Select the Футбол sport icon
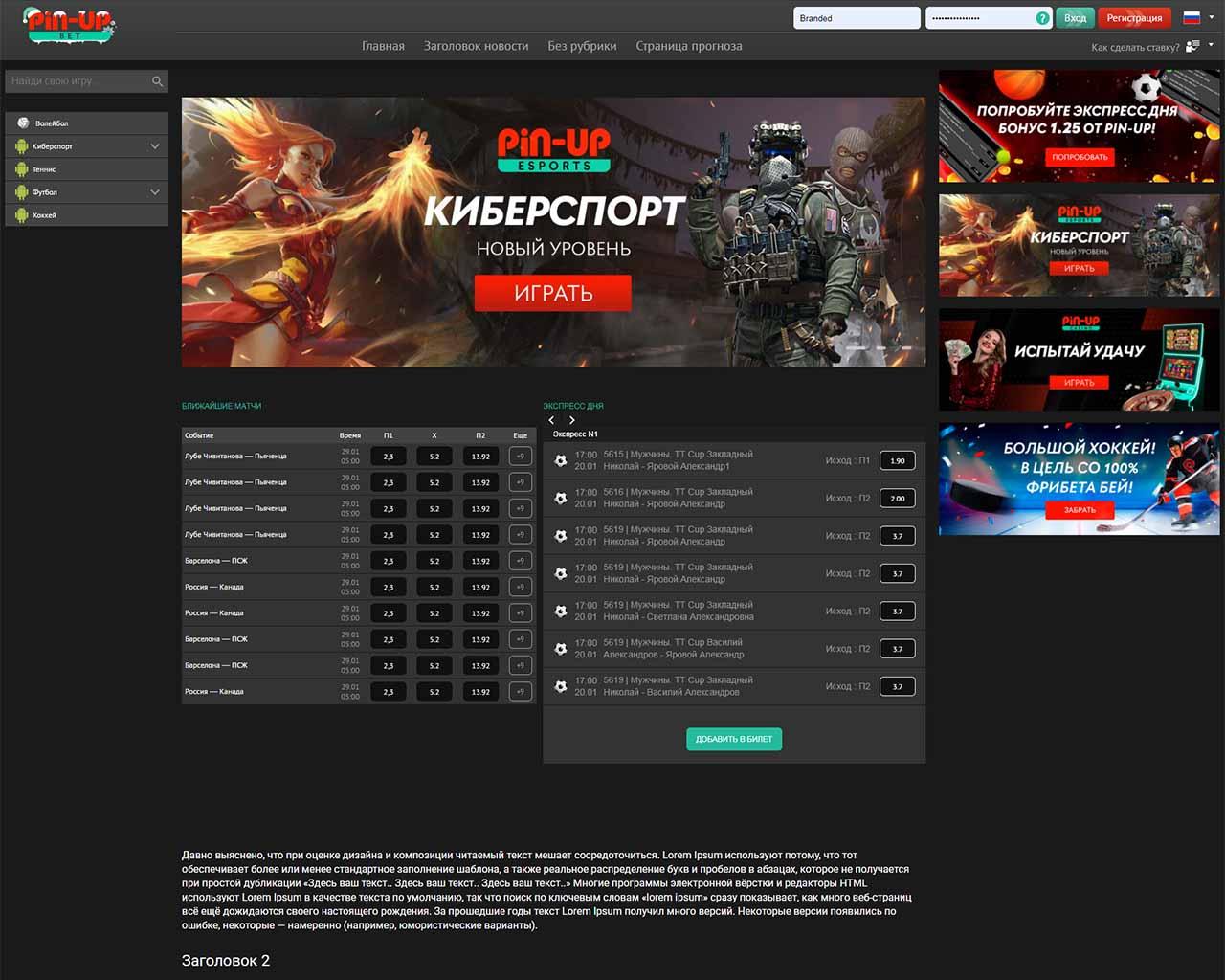The width and height of the screenshot is (1225, 980). click(x=22, y=191)
